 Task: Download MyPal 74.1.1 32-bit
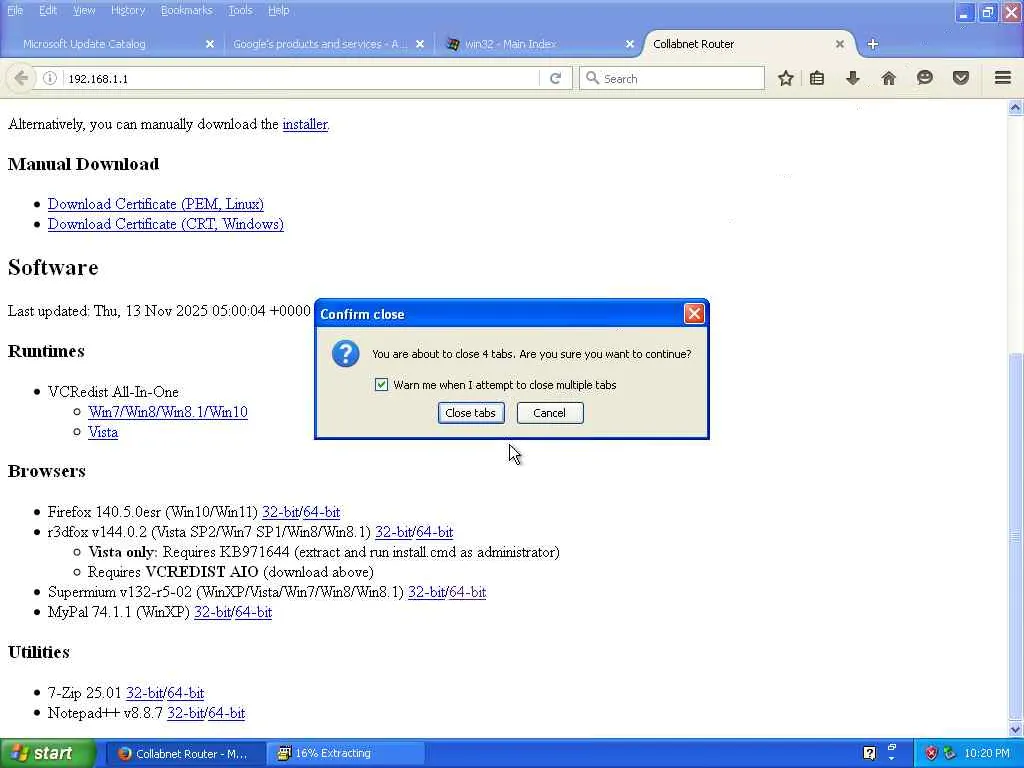(x=213, y=613)
